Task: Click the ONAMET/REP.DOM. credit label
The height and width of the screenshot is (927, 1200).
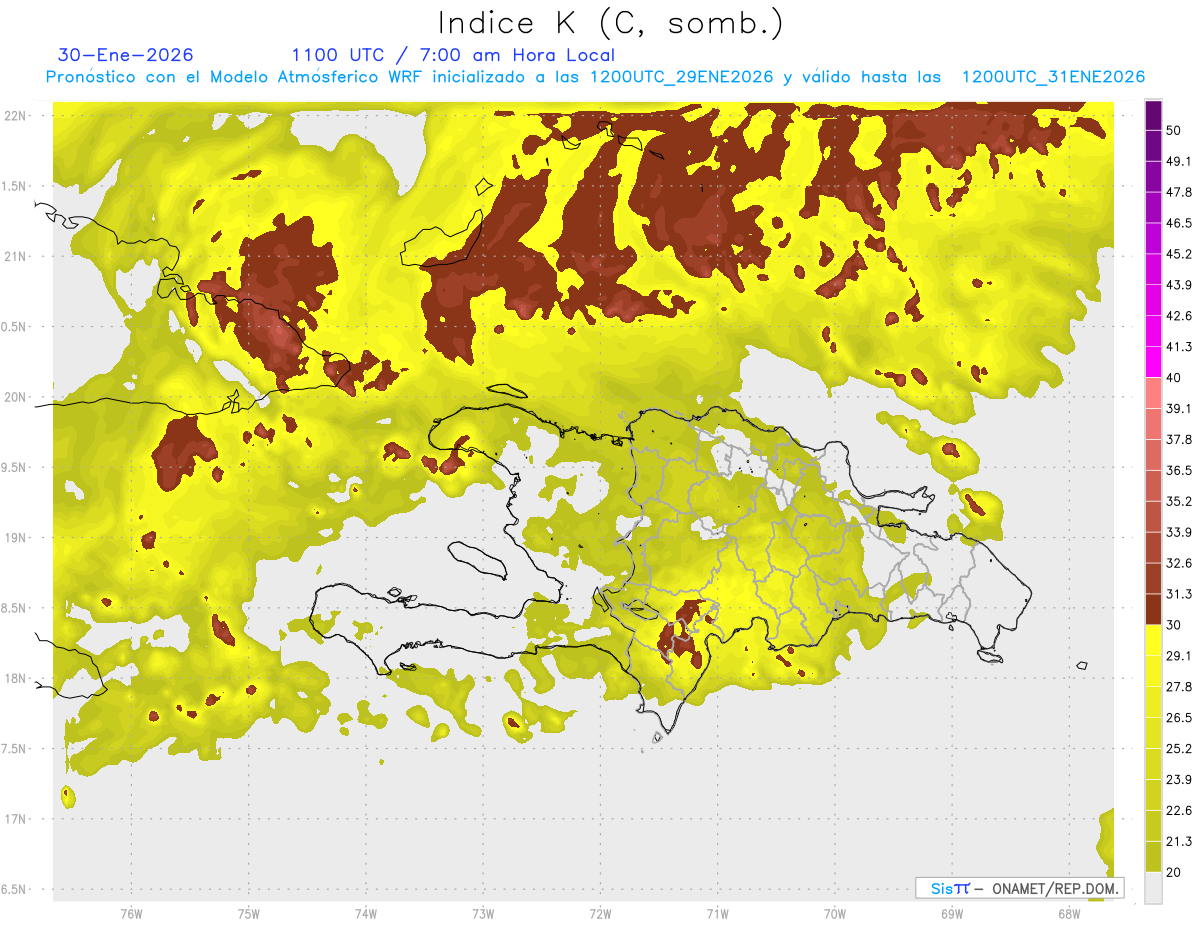Action: pyautogui.click(x=1056, y=888)
